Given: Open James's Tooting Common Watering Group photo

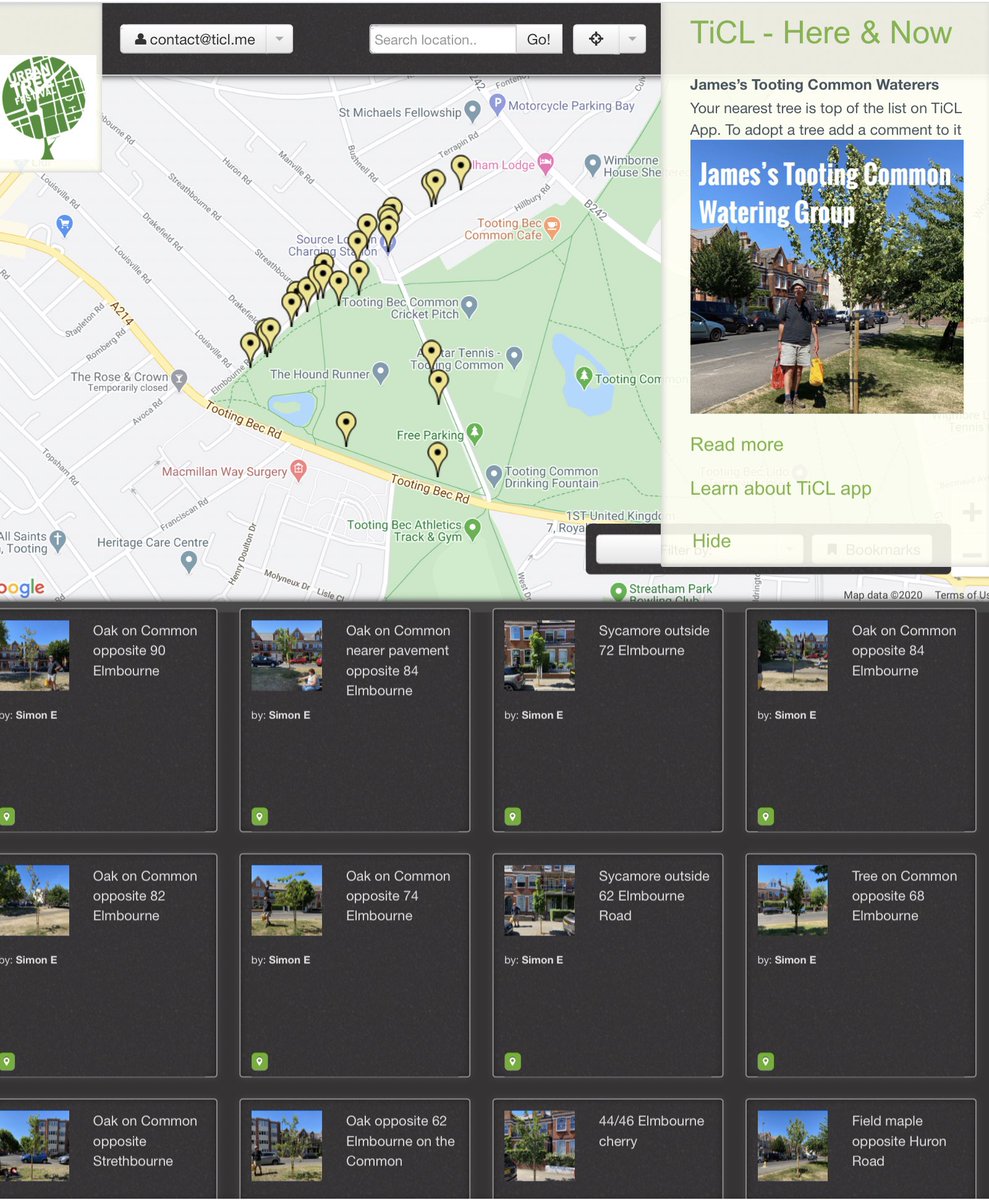Looking at the screenshot, I should [827, 276].
